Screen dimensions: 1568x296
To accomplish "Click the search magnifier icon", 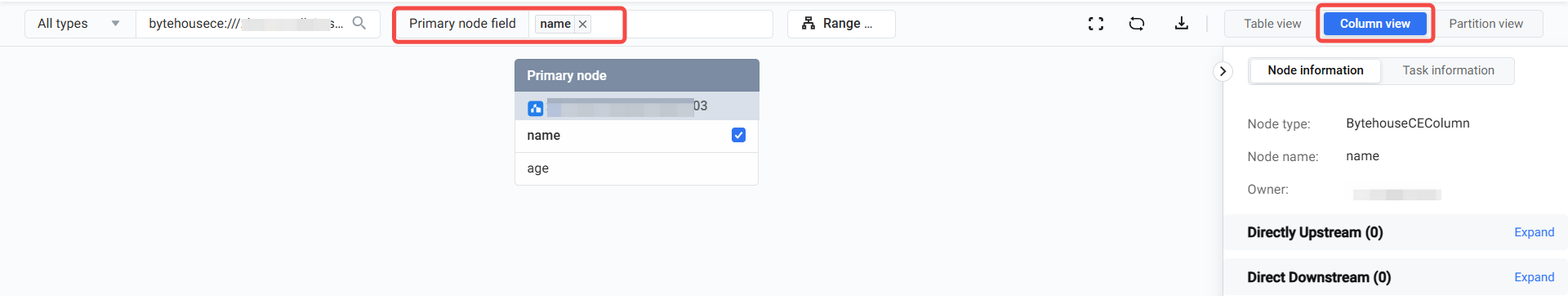I will (359, 23).
